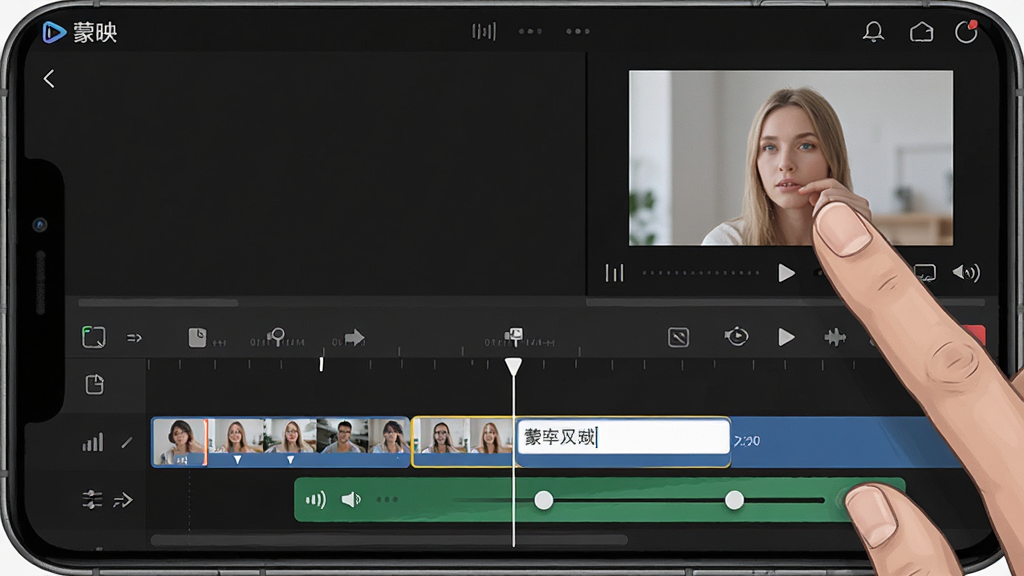Image resolution: width=1024 pixels, height=576 pixels.
Task: Open the three-dot menu on audio track
Action: pyautogui.click(x=387, y=500)
